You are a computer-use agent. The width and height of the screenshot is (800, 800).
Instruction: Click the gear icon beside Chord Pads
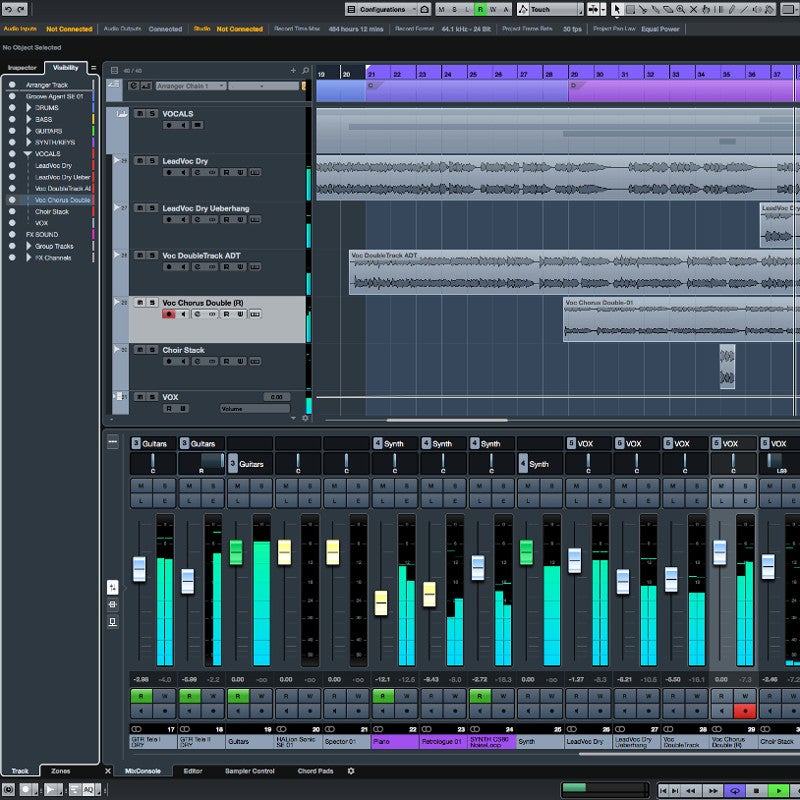[x=348, y=771]
